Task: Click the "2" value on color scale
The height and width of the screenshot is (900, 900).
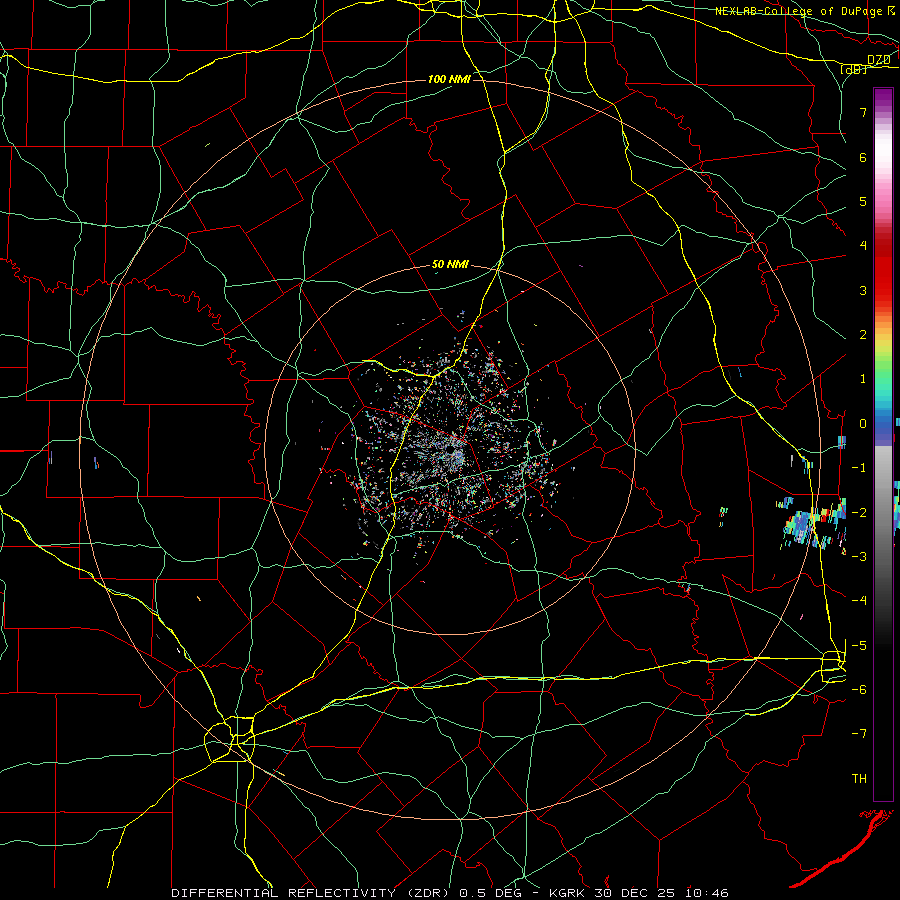Action: [x=863, y=335]
